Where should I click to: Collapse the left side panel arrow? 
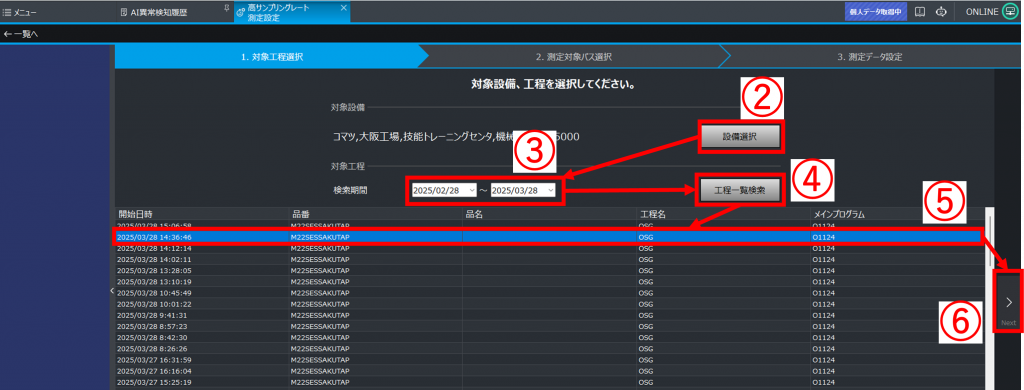(112, 290)
